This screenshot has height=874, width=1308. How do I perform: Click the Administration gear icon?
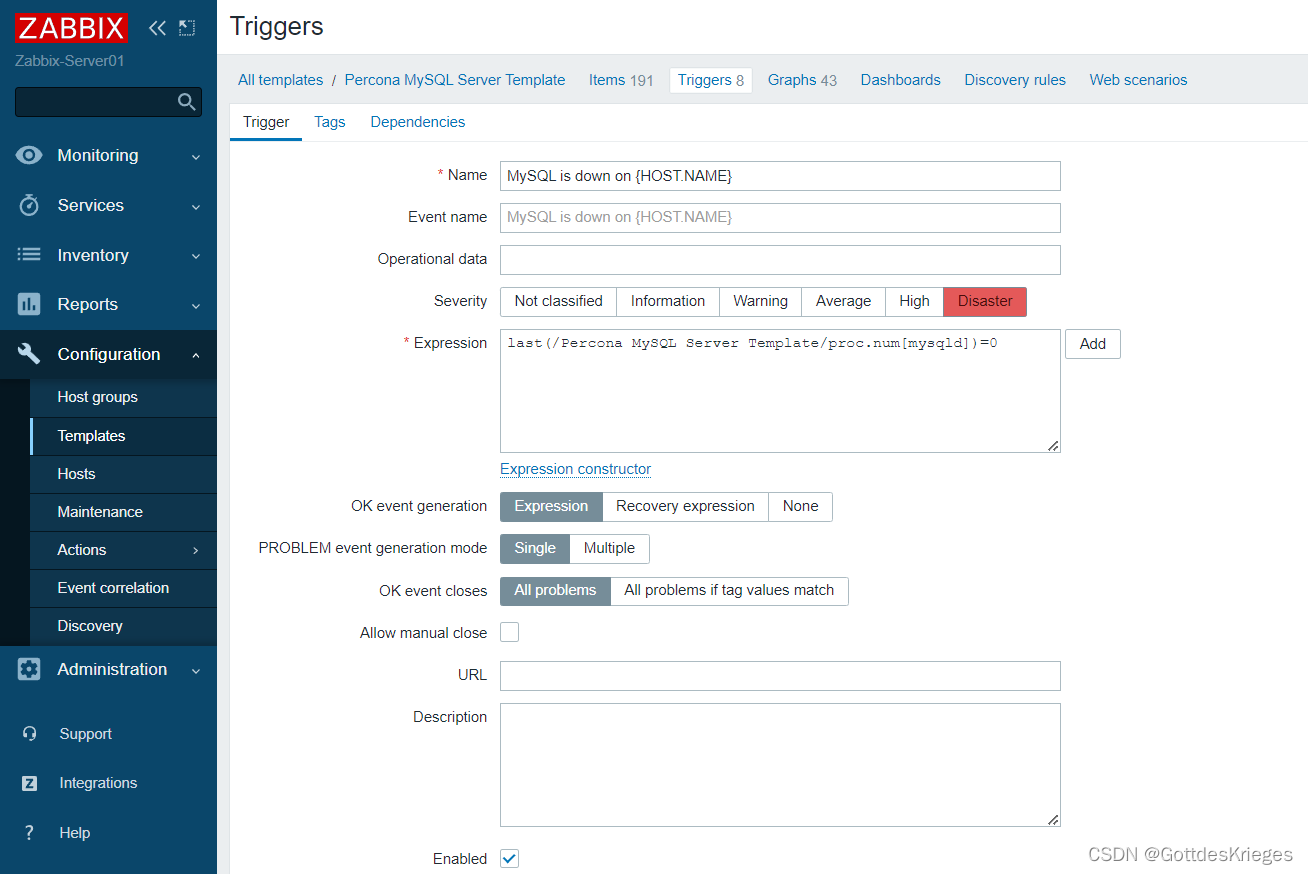pos(29,669)
